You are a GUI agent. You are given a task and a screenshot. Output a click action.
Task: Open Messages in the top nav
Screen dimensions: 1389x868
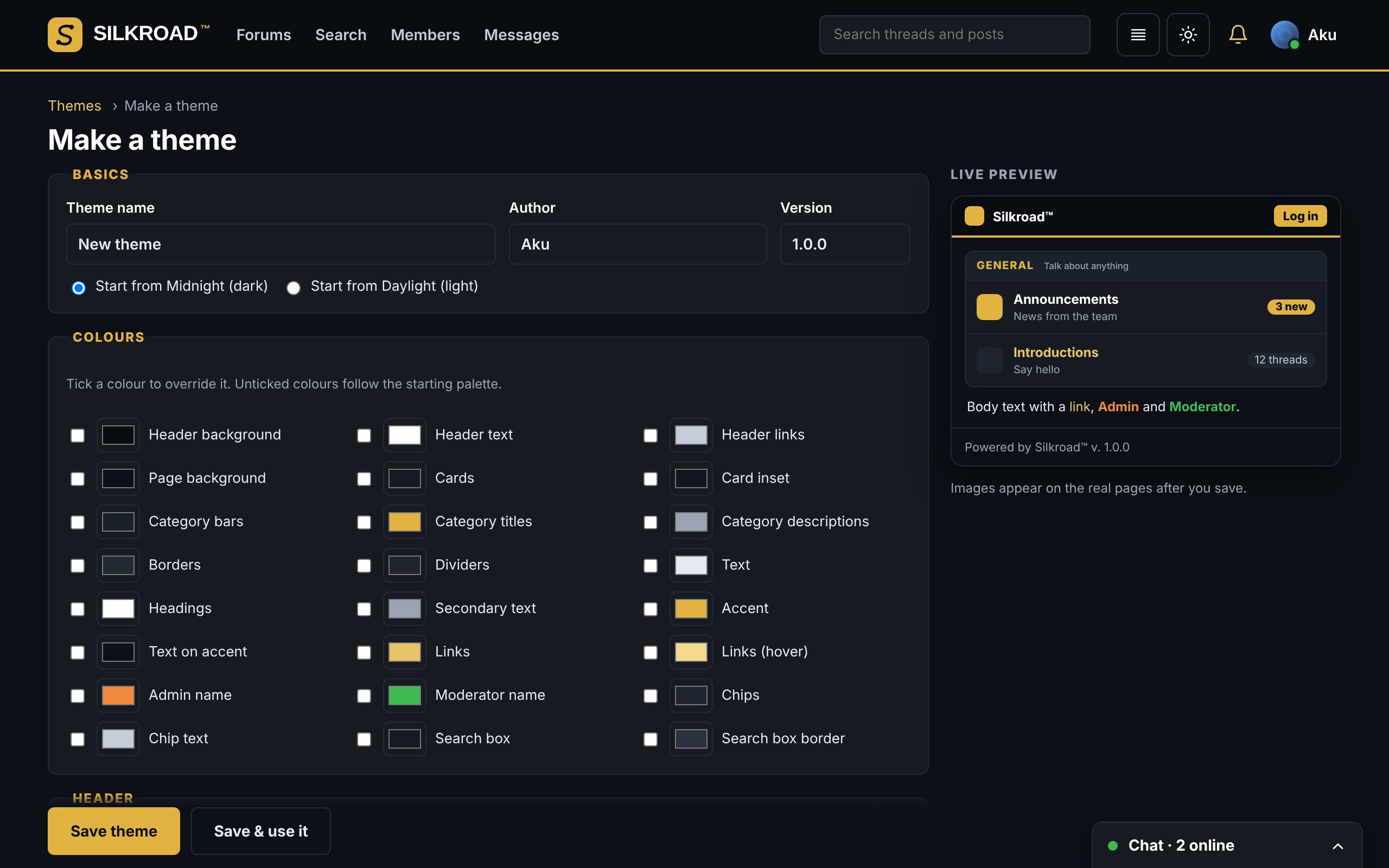click(x=521, y=34)
